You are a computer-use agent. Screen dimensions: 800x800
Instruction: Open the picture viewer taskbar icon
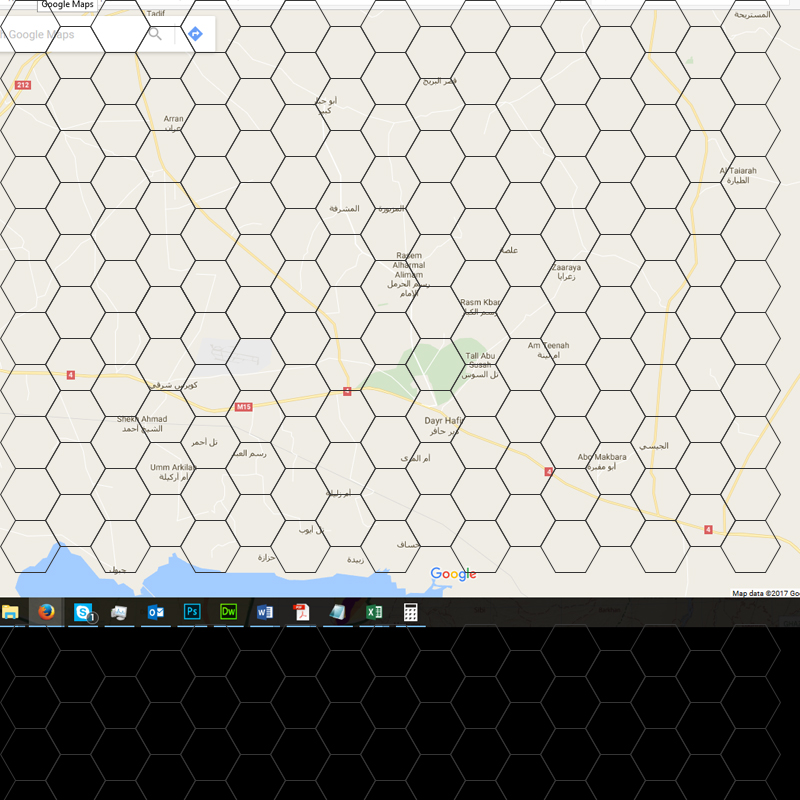click(x=119, y=612)
